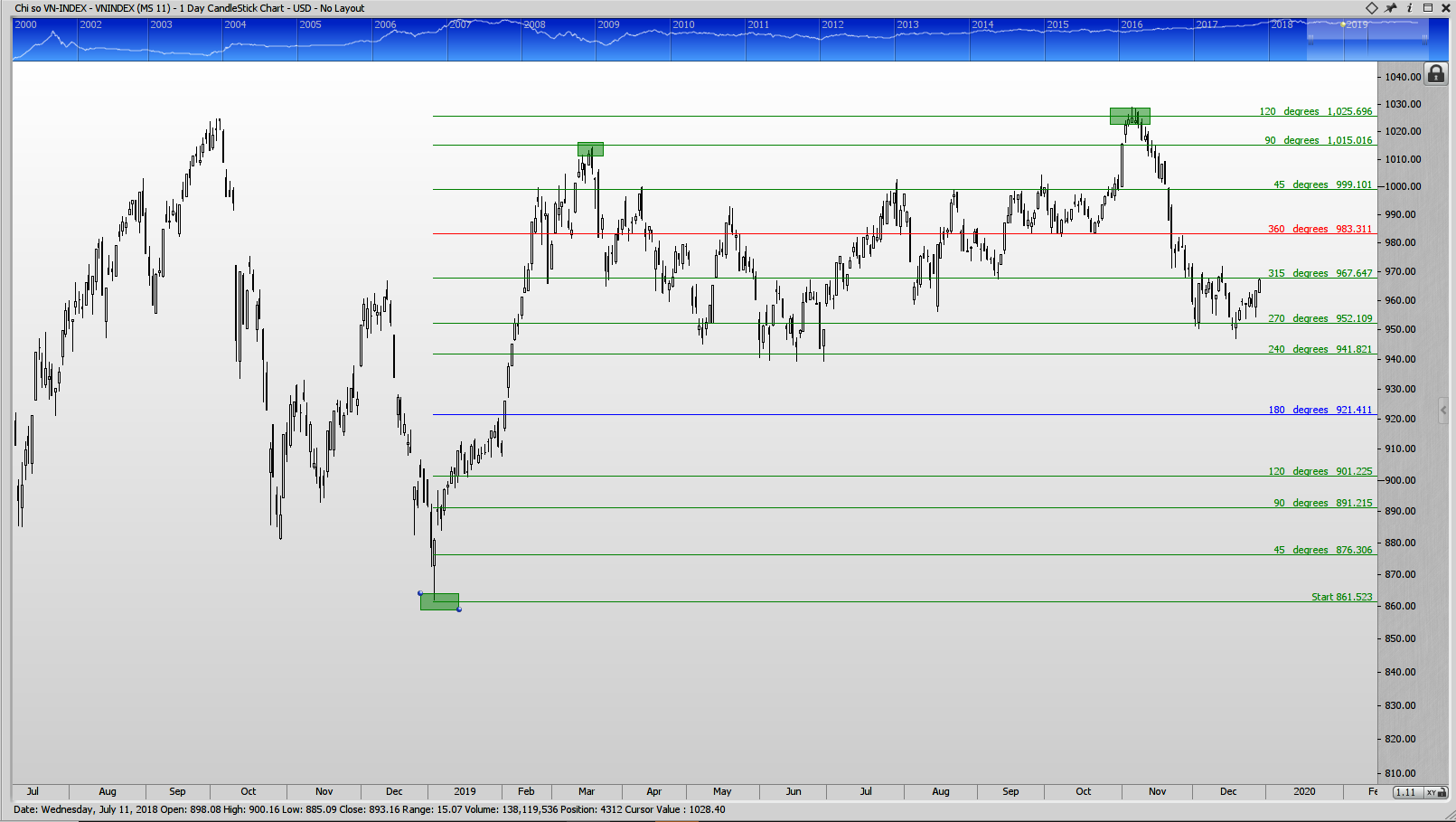
Task: Click the Start 861.523 level label
Action: (1341, 597)
